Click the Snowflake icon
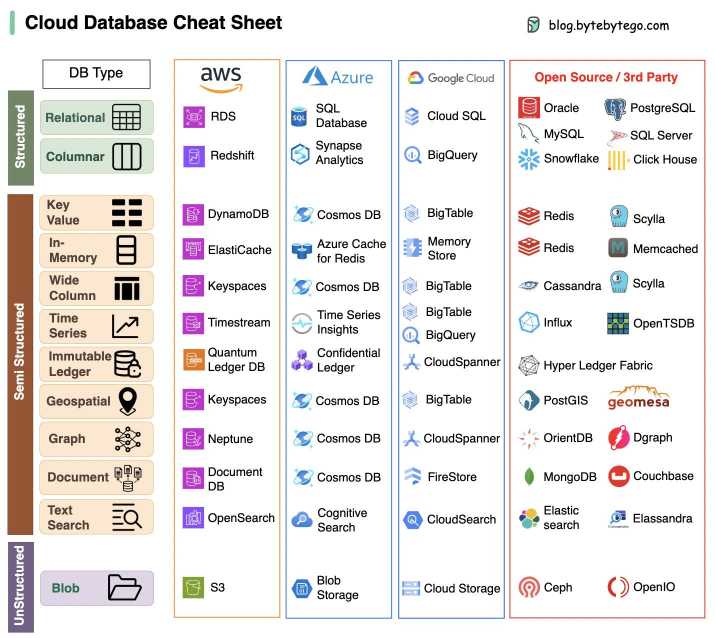 coord(528,159)
